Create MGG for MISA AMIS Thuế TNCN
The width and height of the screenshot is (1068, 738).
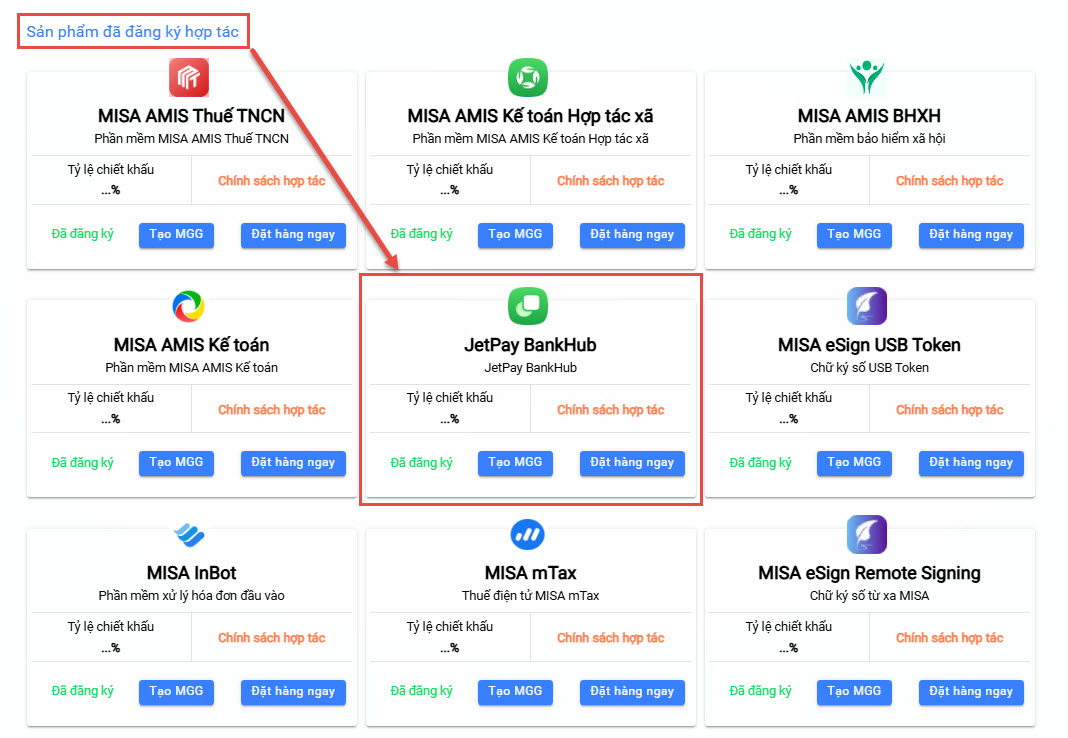click(x=176, y=234)
